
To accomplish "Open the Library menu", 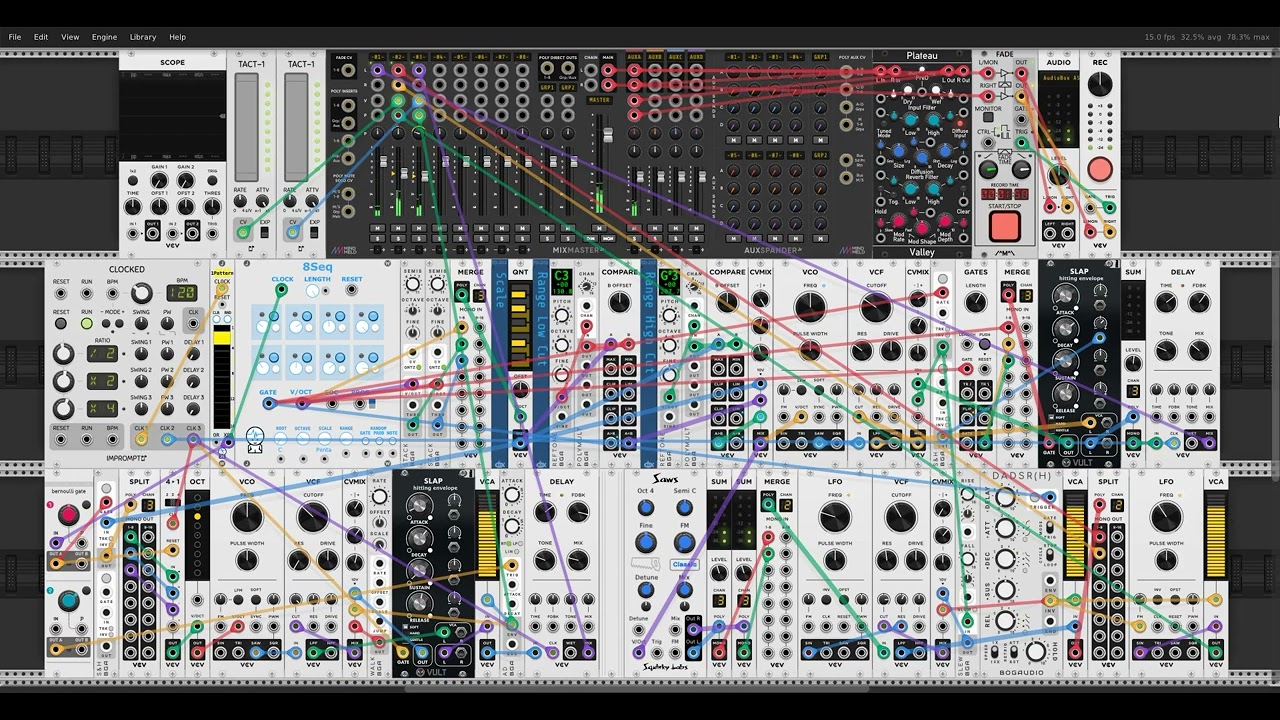I will coord(143,37).
